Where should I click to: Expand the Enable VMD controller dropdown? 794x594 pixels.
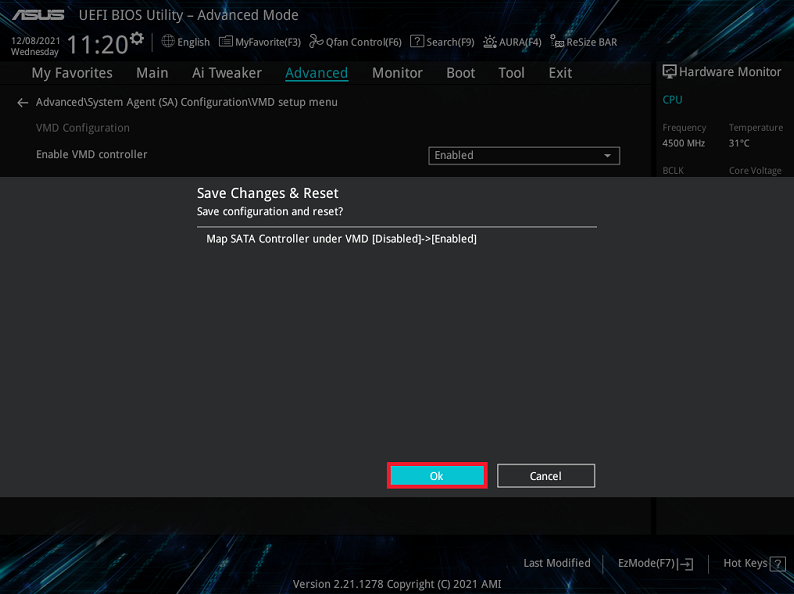[524, 155]
